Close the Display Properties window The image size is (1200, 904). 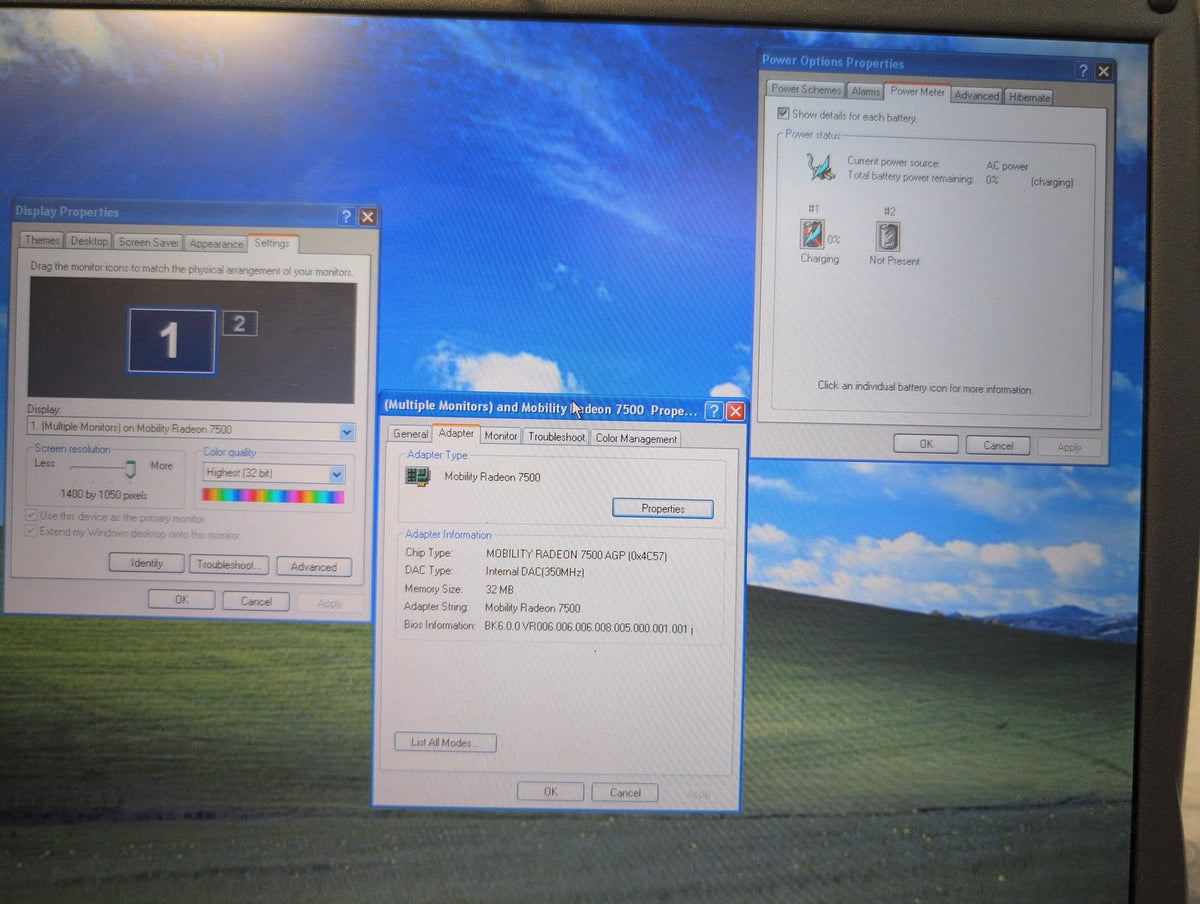click(x=368, y=217)
